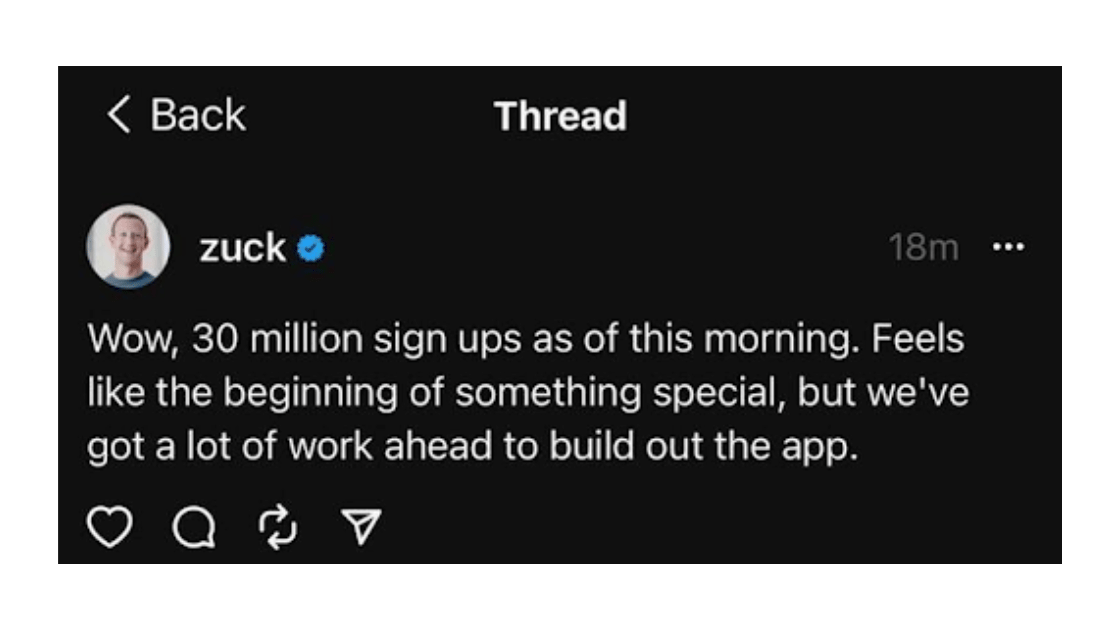Screen dimensions: 1120x630
Task: Click the reply speech bubble icon
Action: (x=196, y=525)
